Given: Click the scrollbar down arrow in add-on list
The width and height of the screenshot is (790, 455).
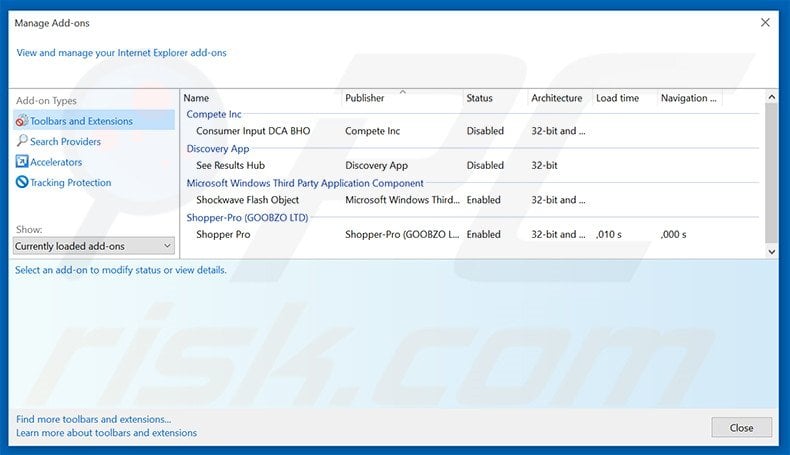Looking at the screenshot, I should pyautogui.click(x=771, y=251).
